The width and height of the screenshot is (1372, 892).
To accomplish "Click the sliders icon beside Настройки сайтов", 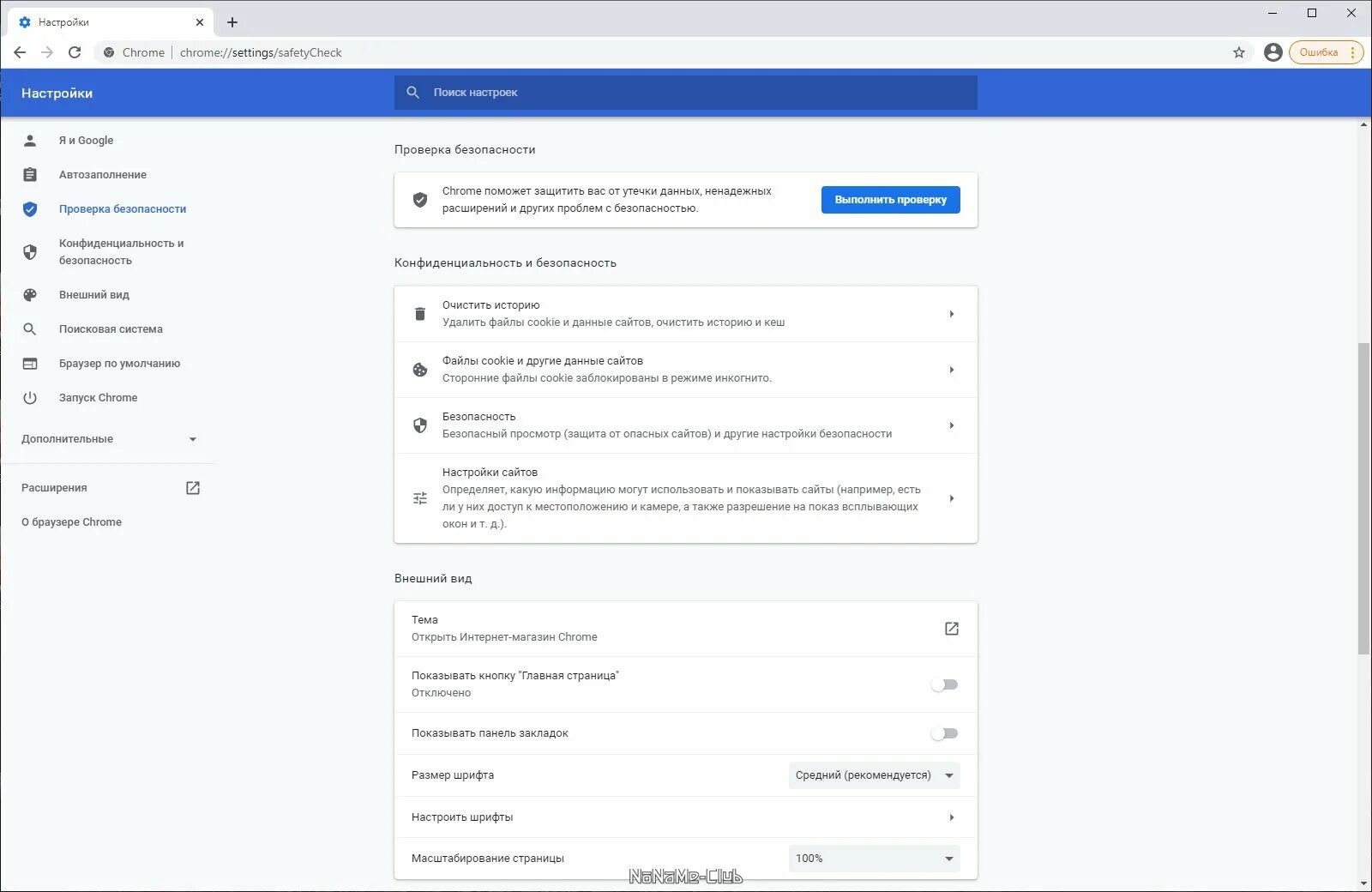I will pyautogui.click(x=420, y=498).
